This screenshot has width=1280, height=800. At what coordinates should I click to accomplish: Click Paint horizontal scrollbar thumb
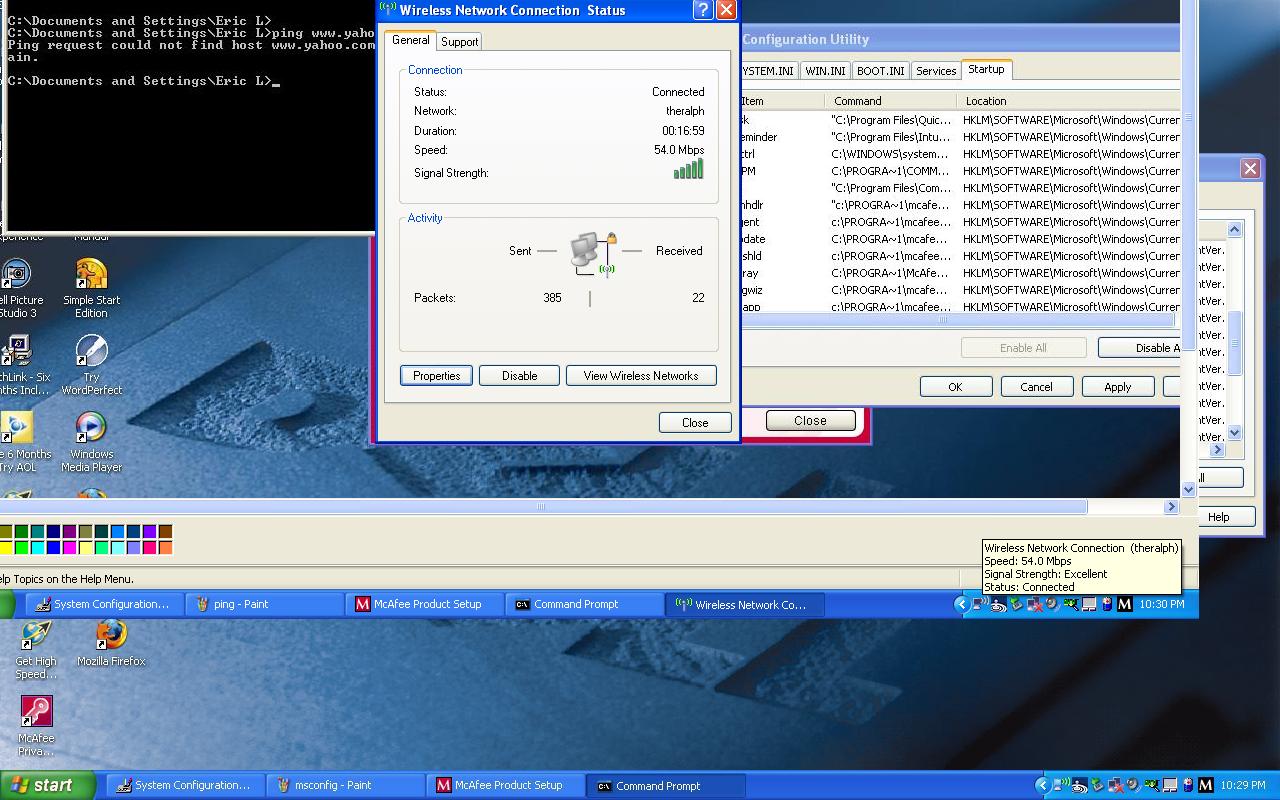click(543, 507)
